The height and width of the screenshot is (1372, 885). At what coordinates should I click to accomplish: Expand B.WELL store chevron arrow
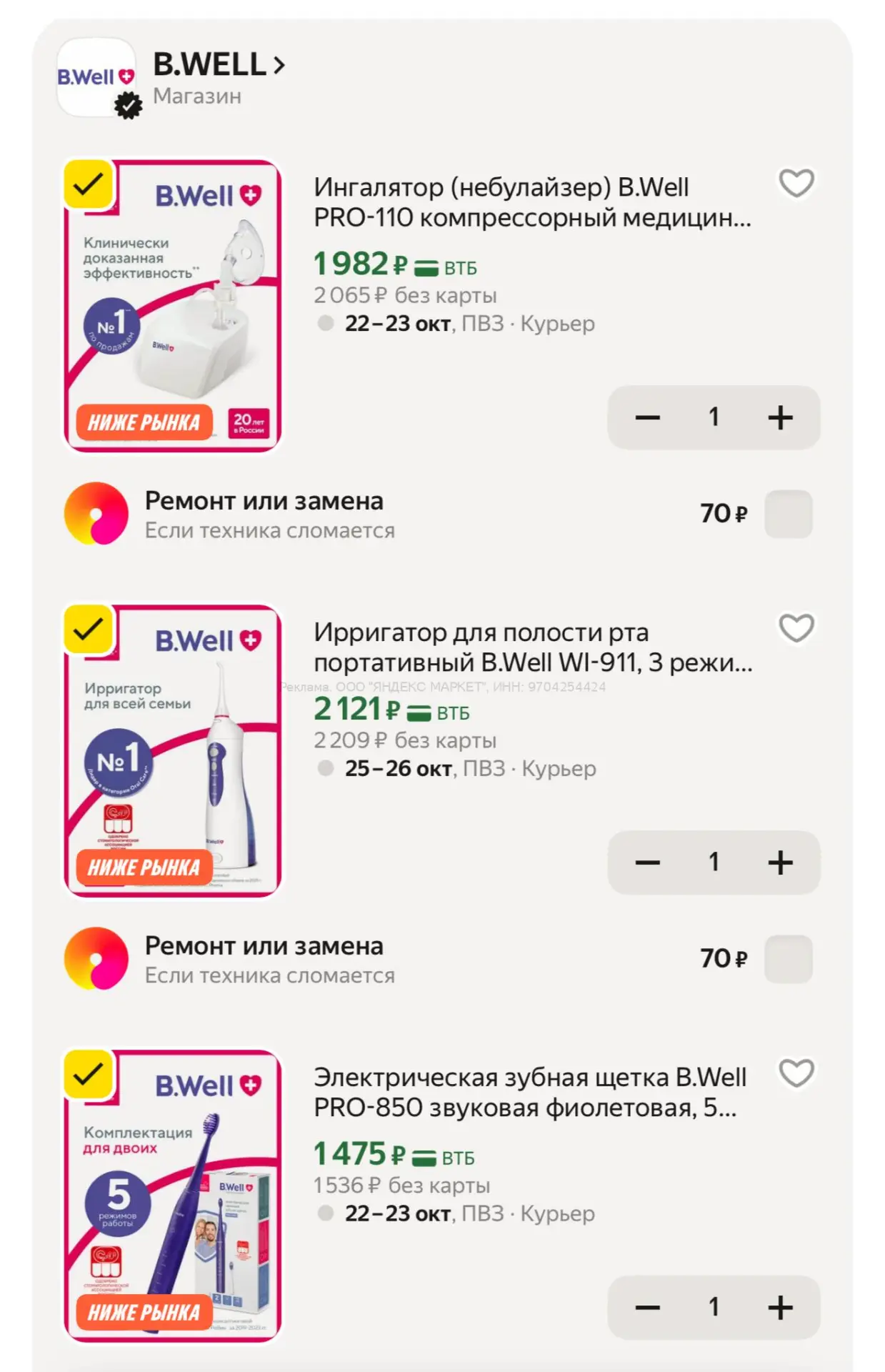279,66
